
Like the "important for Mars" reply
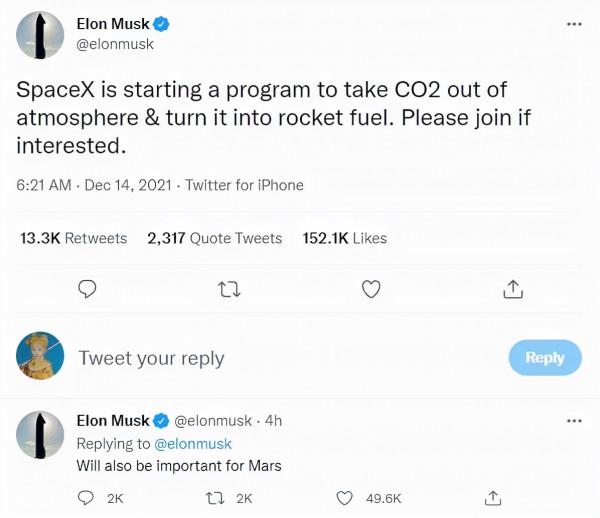click(x=345, y=497)
